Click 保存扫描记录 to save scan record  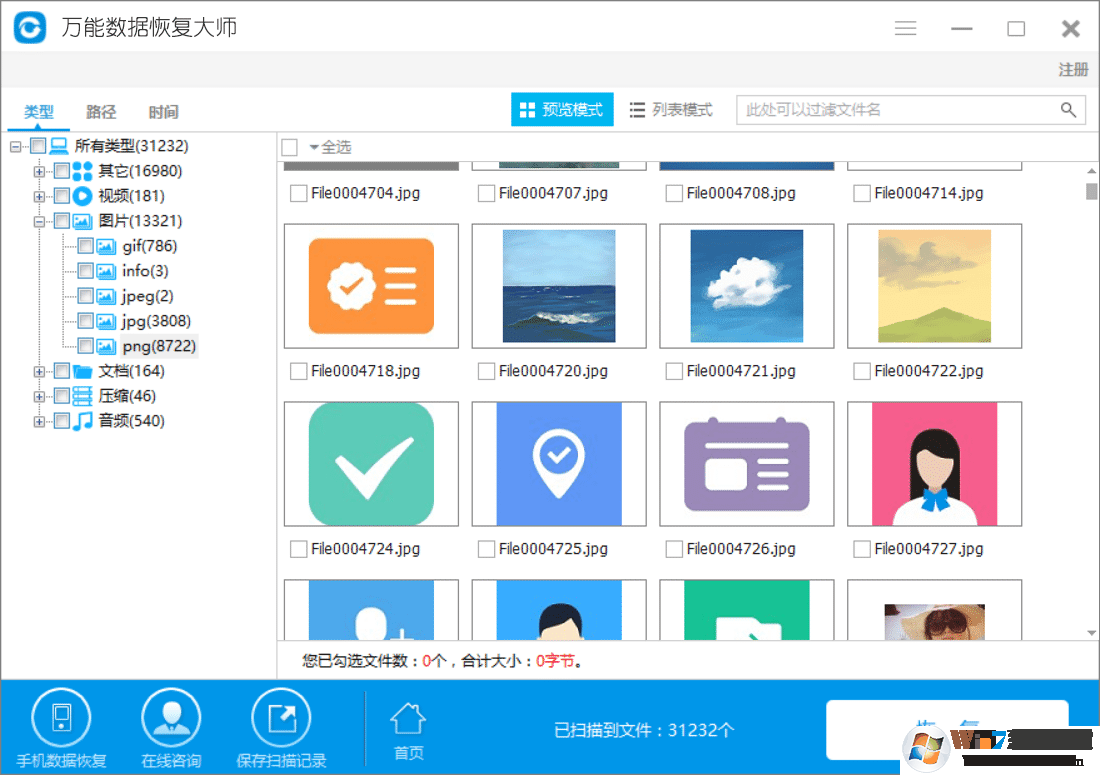tap(281, 728)
